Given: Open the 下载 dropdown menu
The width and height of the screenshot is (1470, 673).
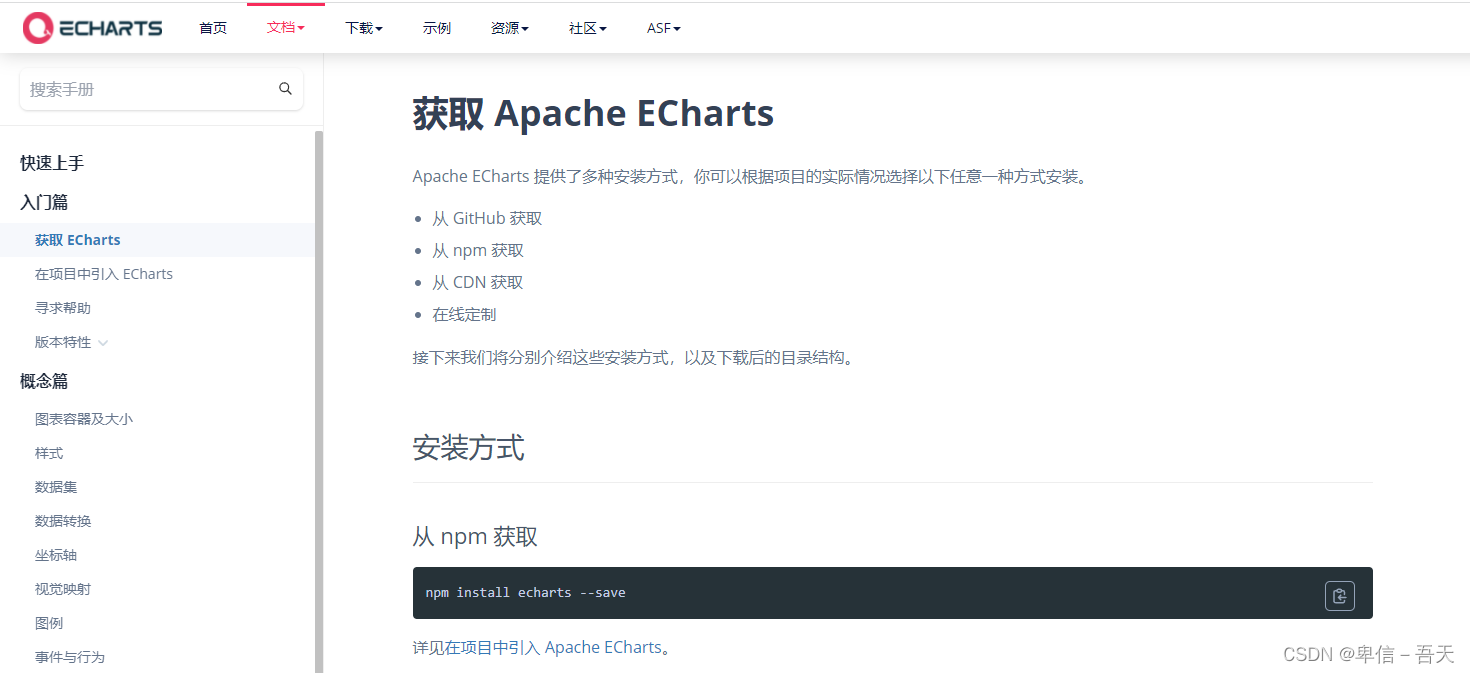Looking at the screenshot, I should tap(364, 28).
